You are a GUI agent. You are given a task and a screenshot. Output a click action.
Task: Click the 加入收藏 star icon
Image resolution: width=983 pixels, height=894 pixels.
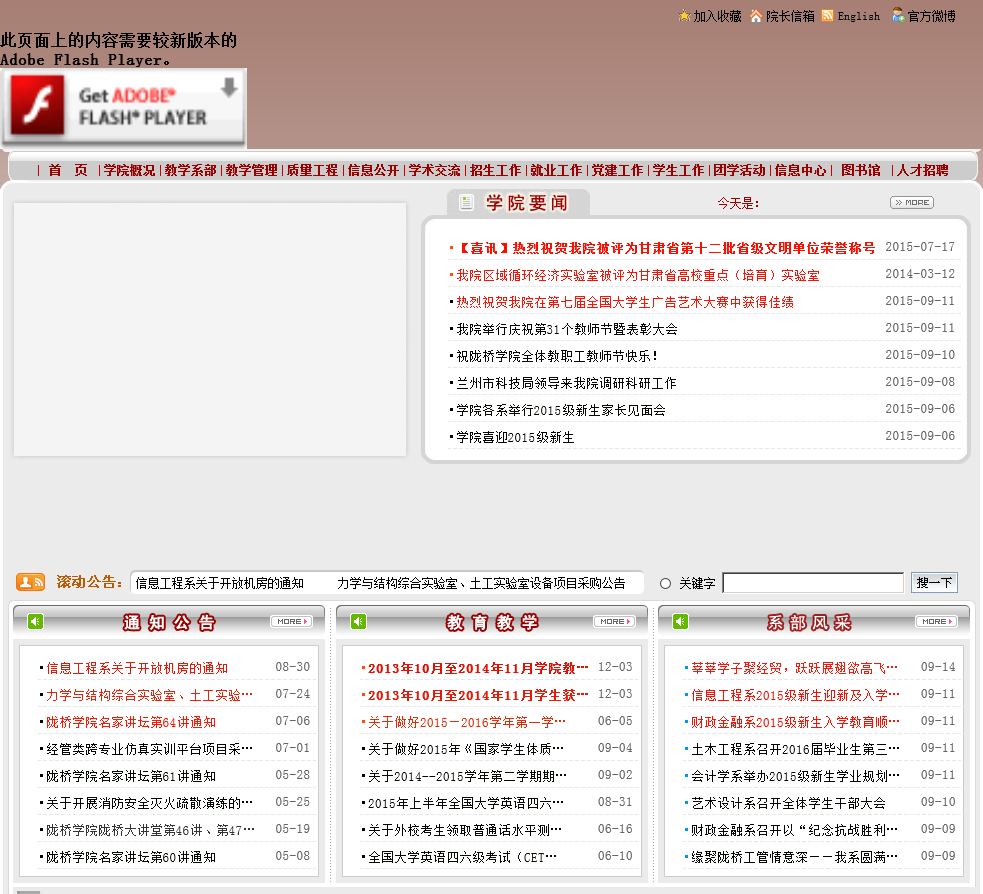[684, 16]
